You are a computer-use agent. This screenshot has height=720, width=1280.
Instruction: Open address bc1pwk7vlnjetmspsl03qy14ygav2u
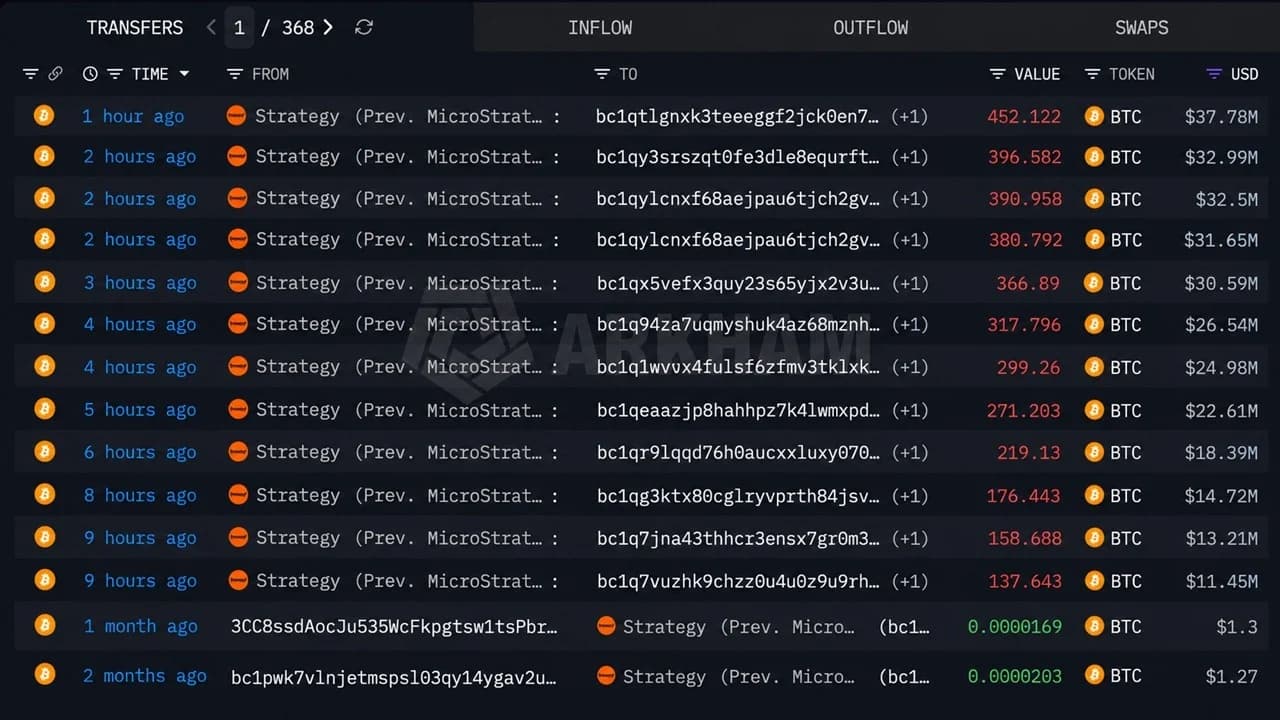(x=394, y=677)
